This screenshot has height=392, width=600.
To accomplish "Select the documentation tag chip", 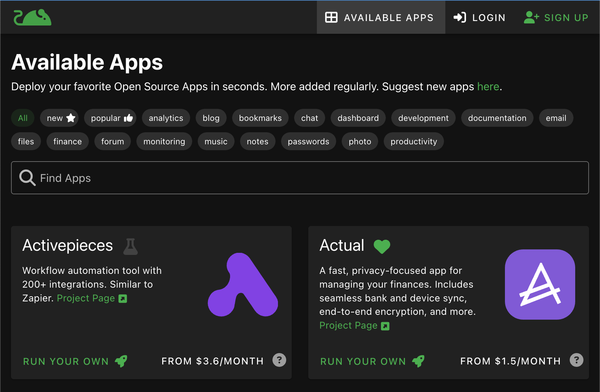I will pyautogui.click(x=497, y=118).
